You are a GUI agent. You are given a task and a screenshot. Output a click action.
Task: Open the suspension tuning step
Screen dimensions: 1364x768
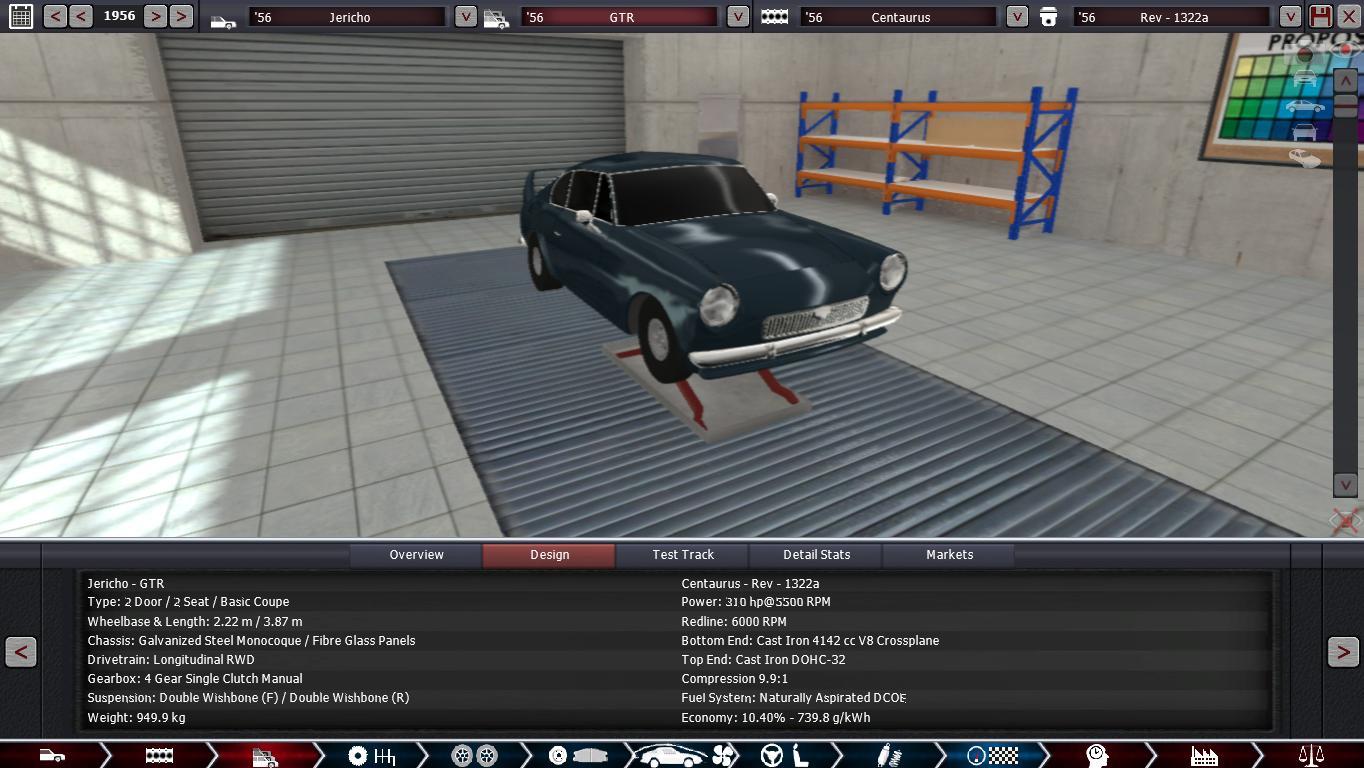point(889,755)
